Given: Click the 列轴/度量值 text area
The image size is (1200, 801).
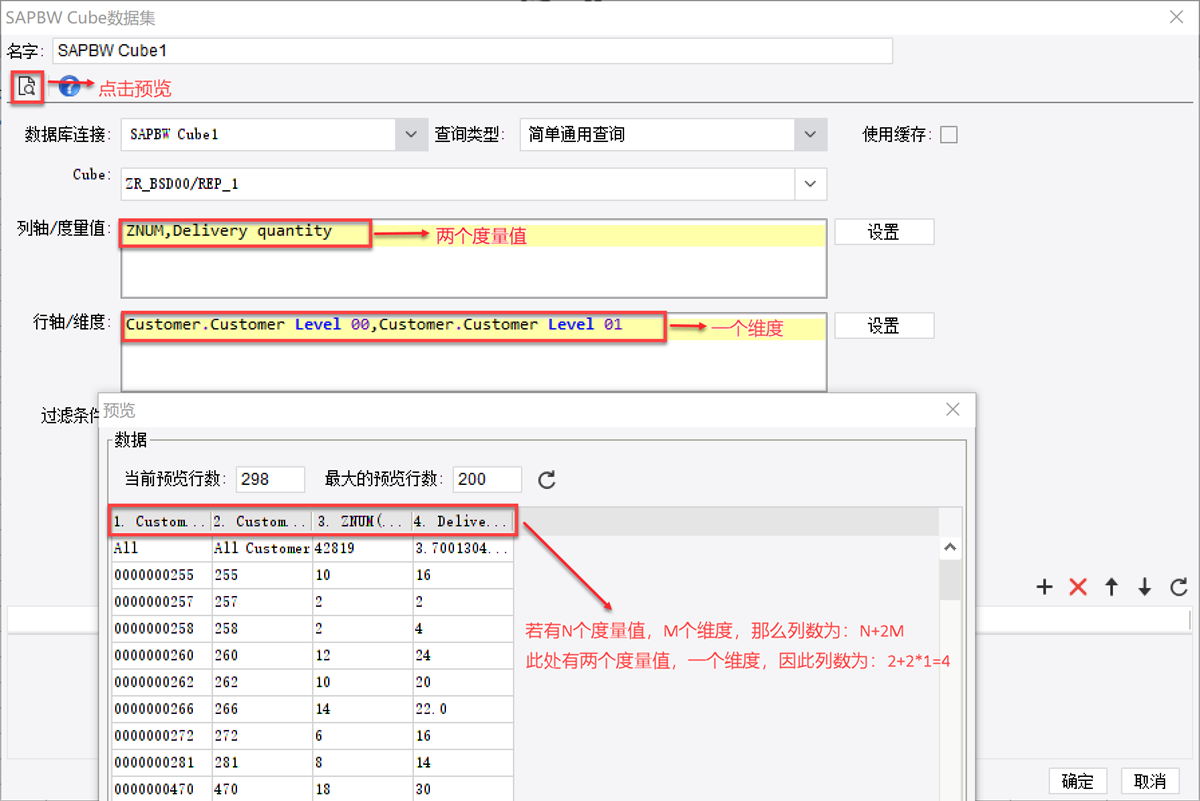Looking at the screenshot, I should tap(474, 258).
